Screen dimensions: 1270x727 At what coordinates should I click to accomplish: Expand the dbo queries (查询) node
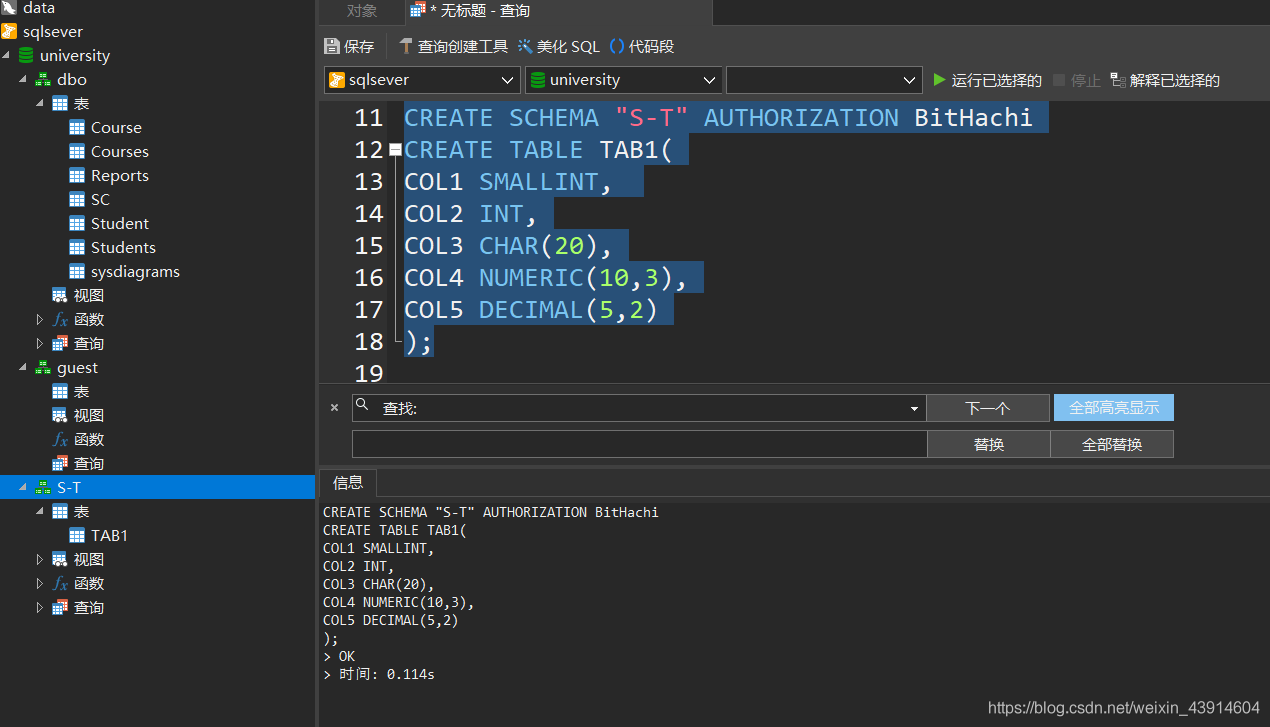40,344
